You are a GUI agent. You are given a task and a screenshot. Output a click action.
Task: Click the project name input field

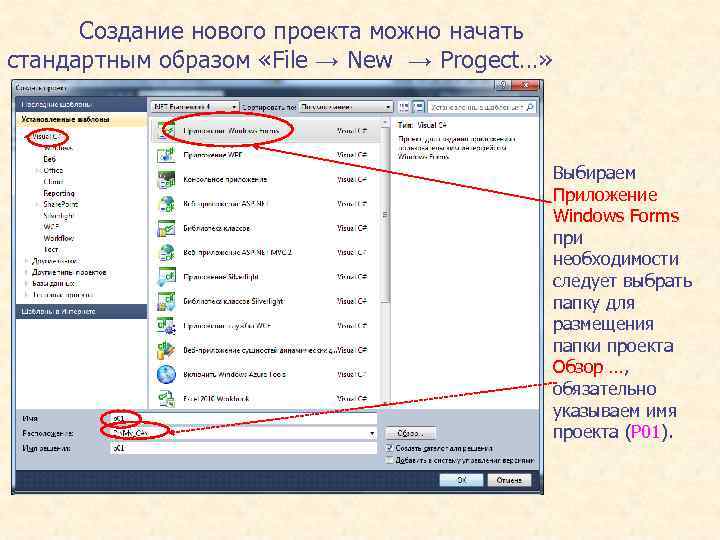(x=244, y=418)
